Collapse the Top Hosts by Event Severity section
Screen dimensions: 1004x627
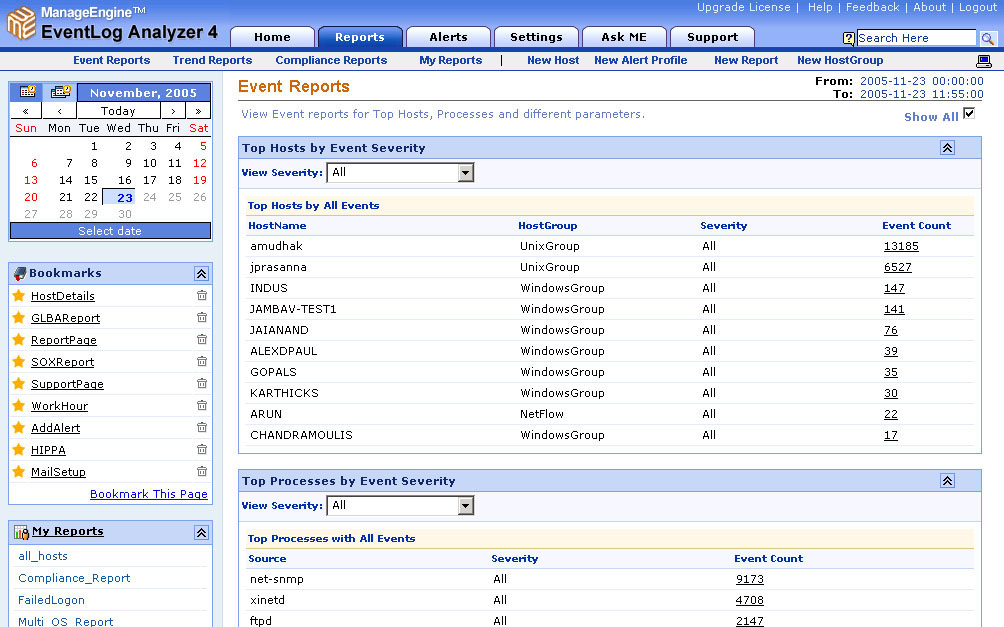coord(947,148)
